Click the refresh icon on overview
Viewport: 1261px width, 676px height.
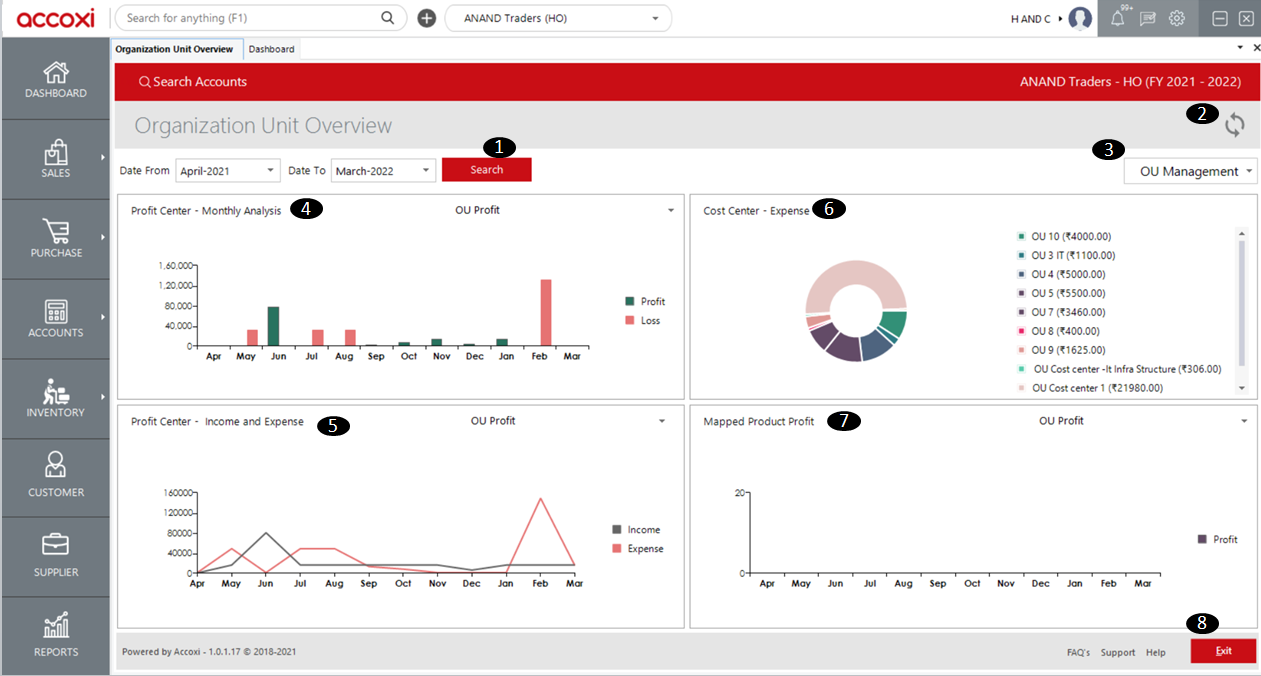pos(1235,125)
